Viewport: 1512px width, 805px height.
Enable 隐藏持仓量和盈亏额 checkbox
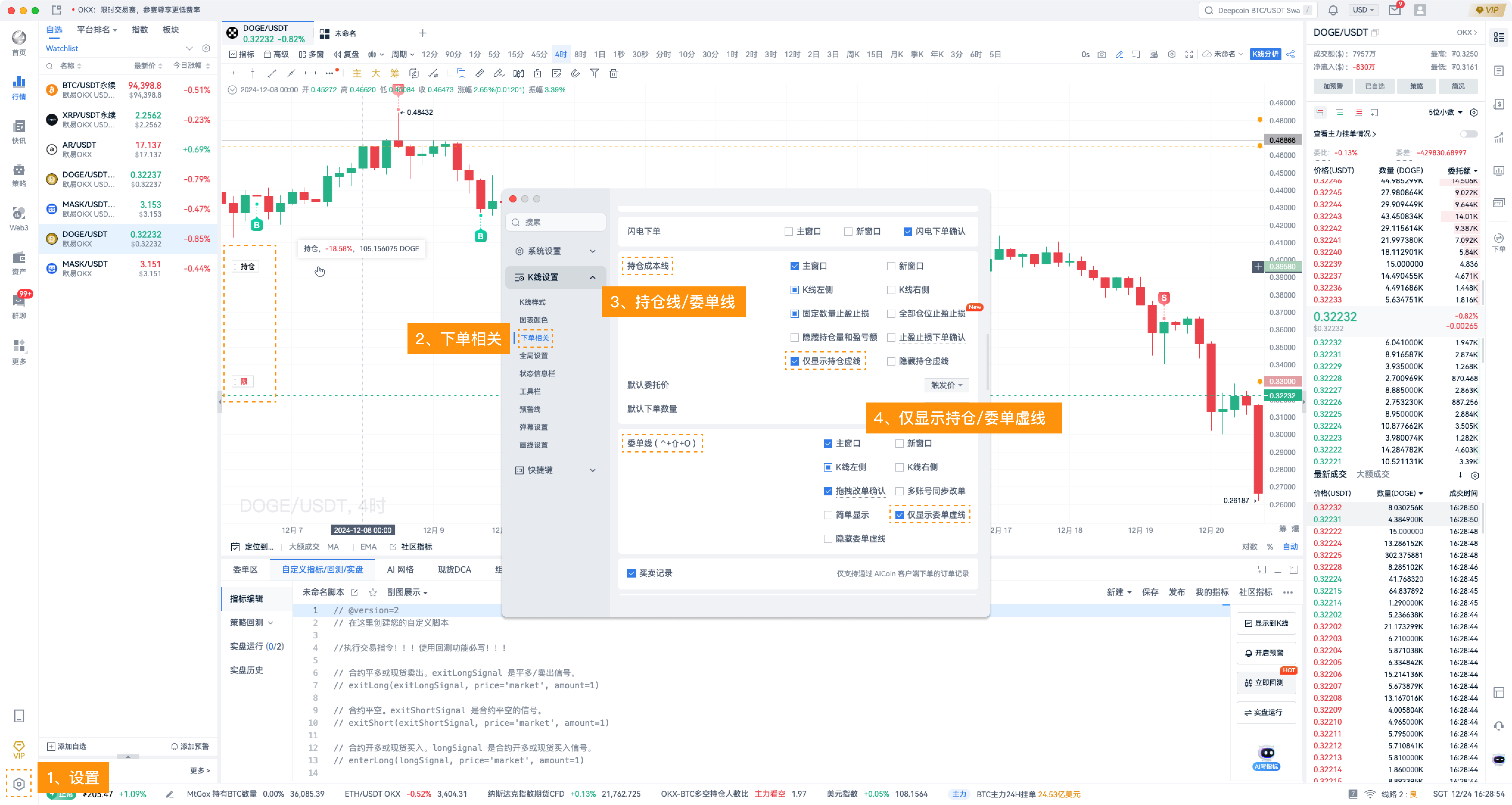[795, 337]
